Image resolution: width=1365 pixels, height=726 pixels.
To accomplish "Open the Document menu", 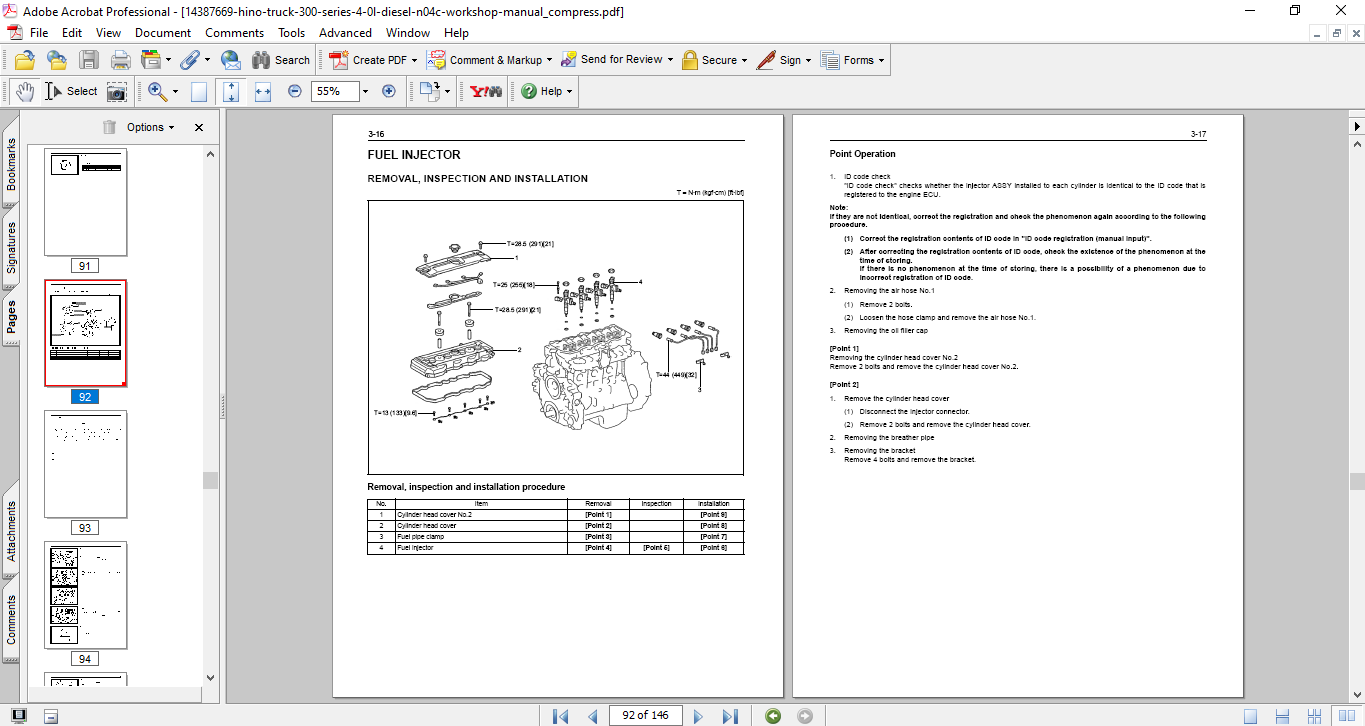I will (x=163, y=33).
